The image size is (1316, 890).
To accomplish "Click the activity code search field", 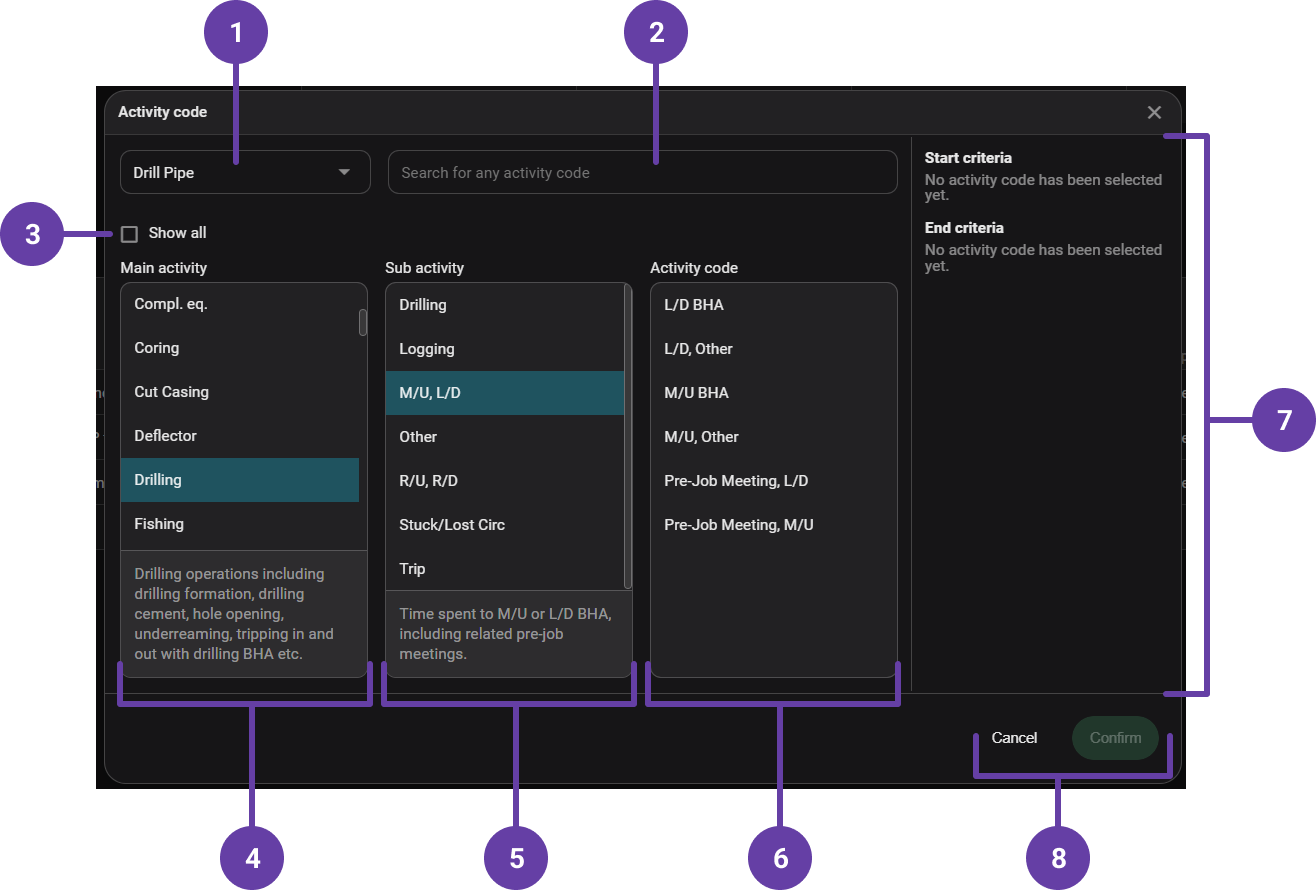I will [642, 172].
